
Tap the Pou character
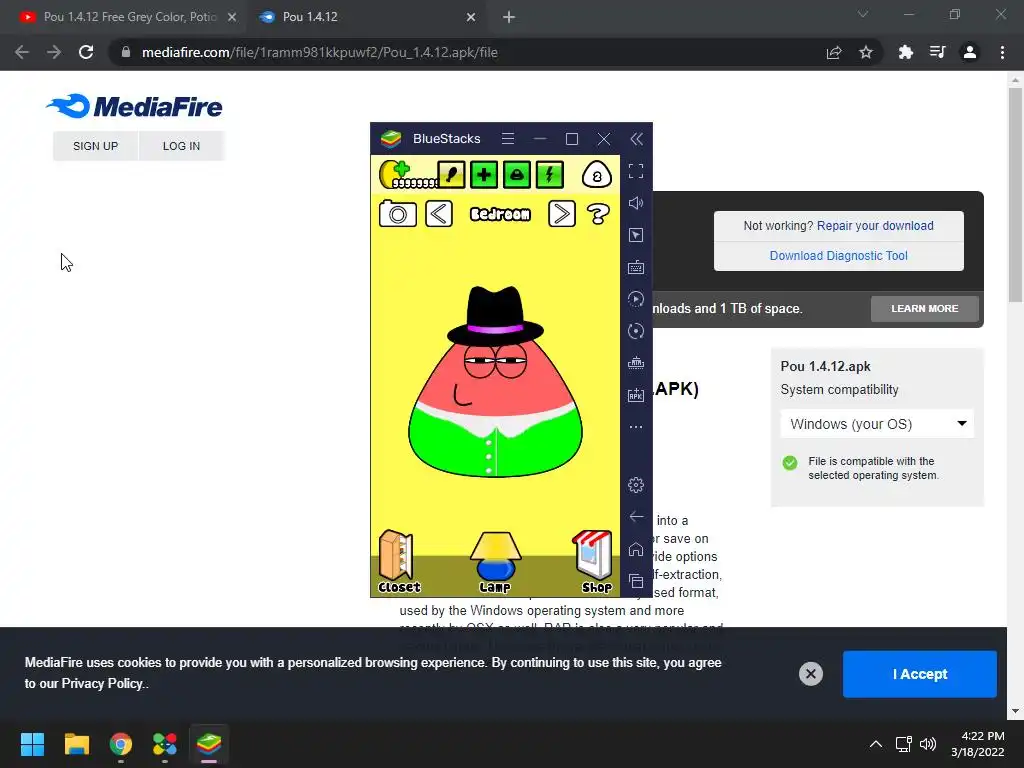(x=496, y=382)
